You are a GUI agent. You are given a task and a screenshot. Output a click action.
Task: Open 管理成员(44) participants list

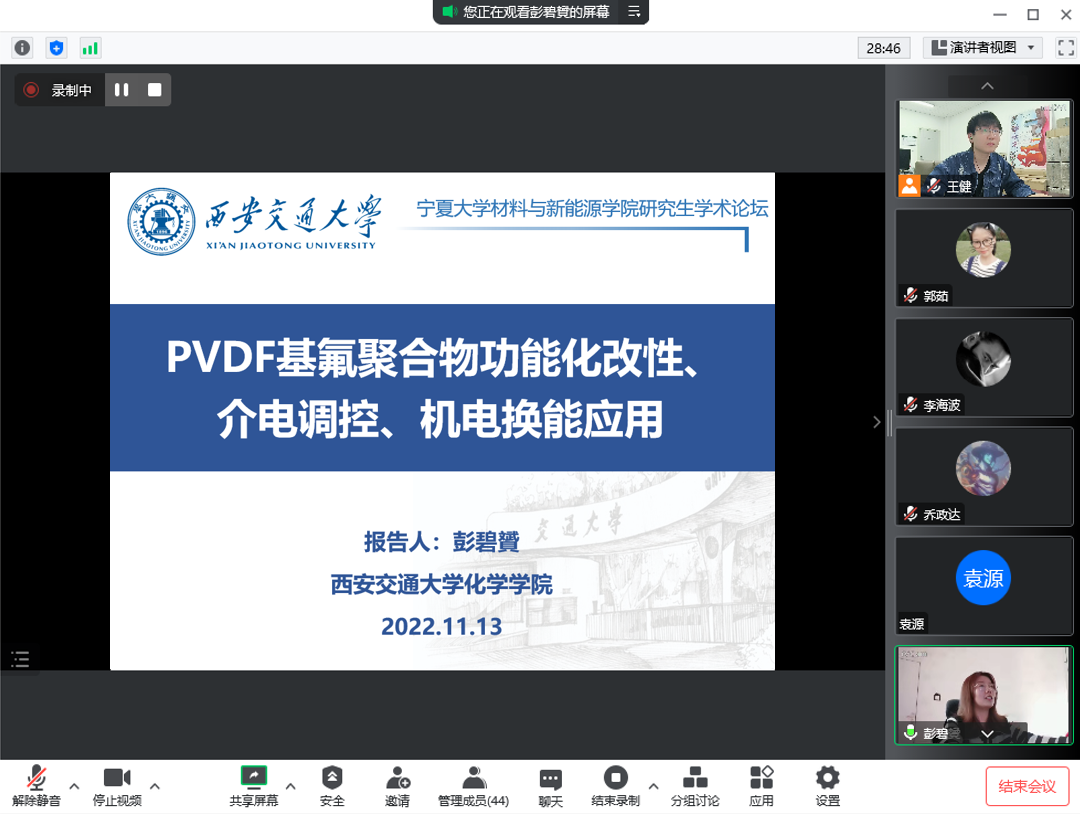(473, 786)
